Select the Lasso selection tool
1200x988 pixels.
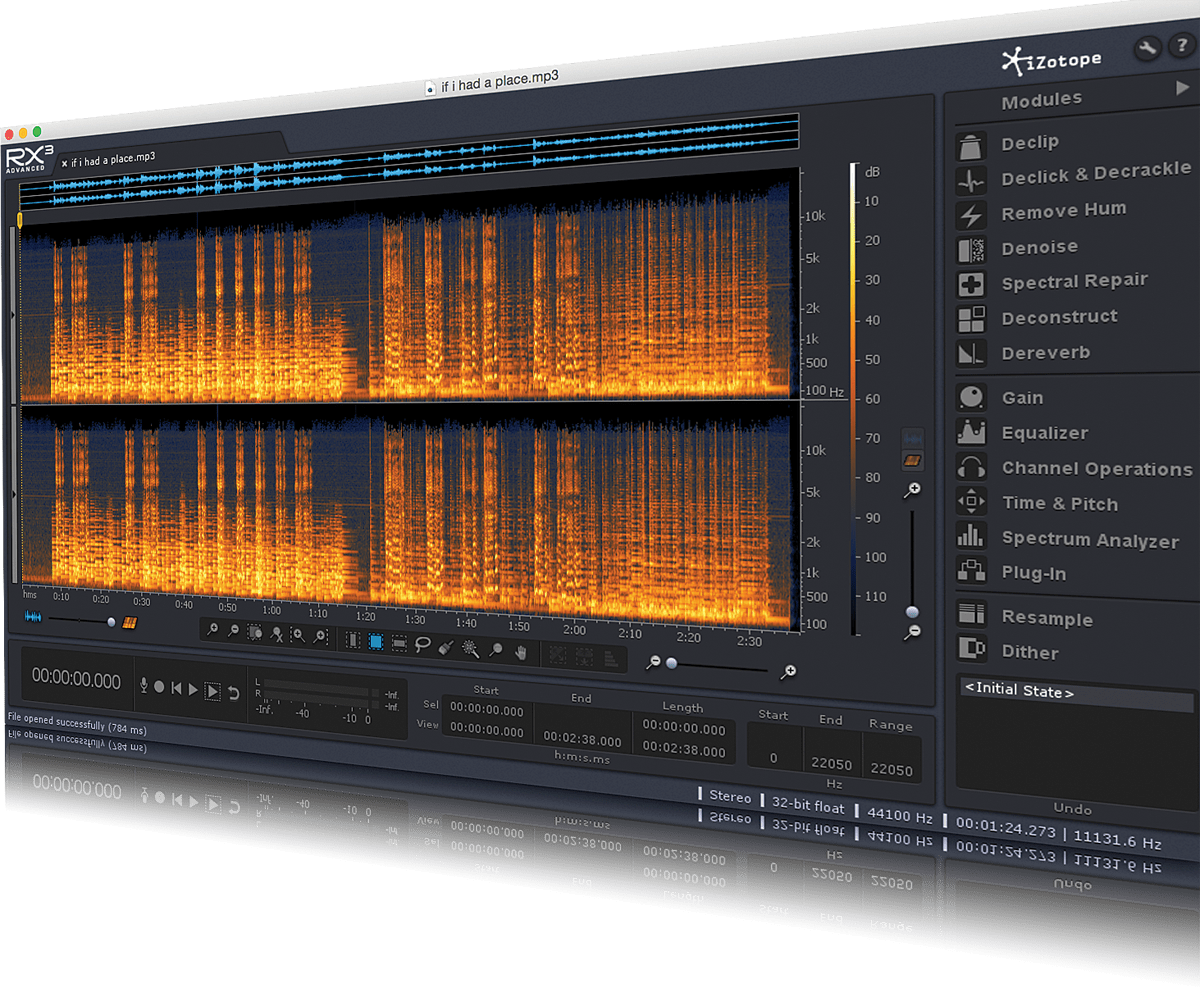pos(423,646)
